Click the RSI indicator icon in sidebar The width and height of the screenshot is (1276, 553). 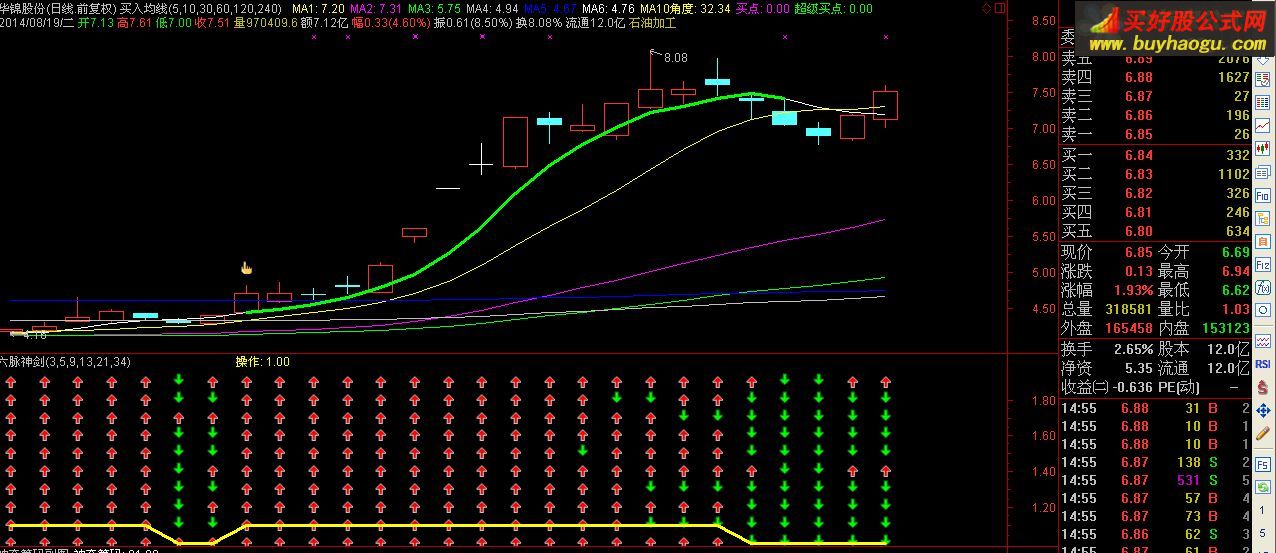(1263, 364)
